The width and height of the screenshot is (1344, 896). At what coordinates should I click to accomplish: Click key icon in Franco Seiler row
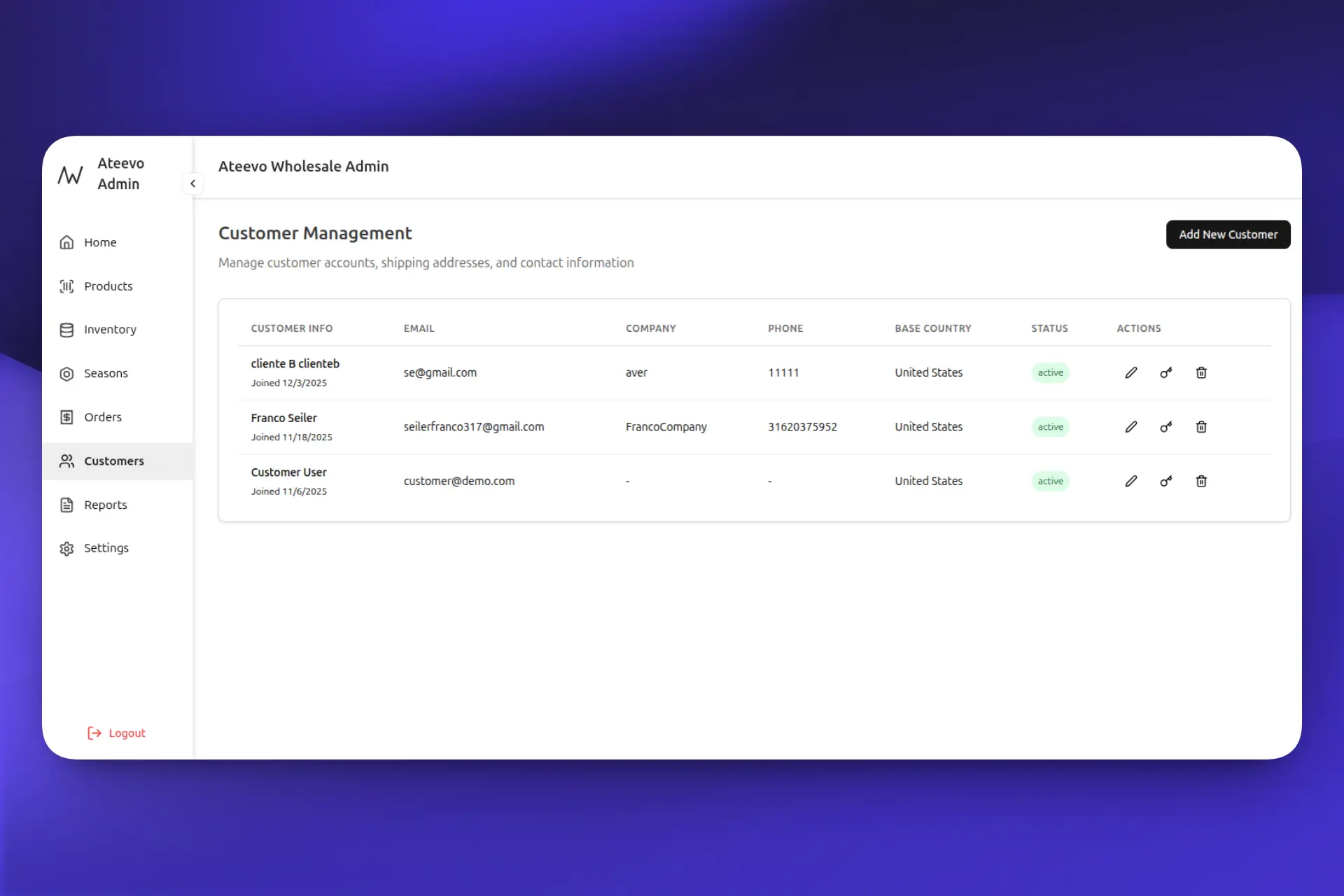(x=1165, y=427)
